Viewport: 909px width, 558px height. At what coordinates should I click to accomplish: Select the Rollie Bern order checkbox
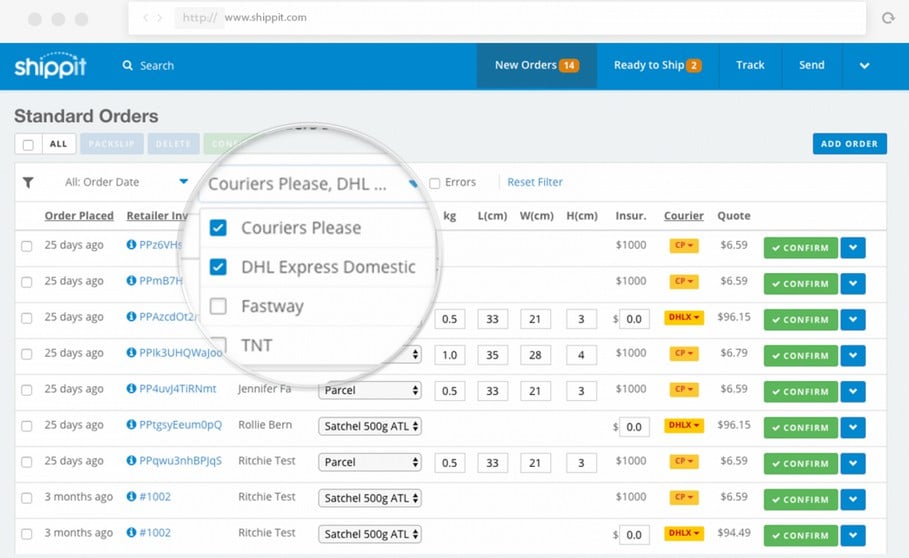[27, 426]
